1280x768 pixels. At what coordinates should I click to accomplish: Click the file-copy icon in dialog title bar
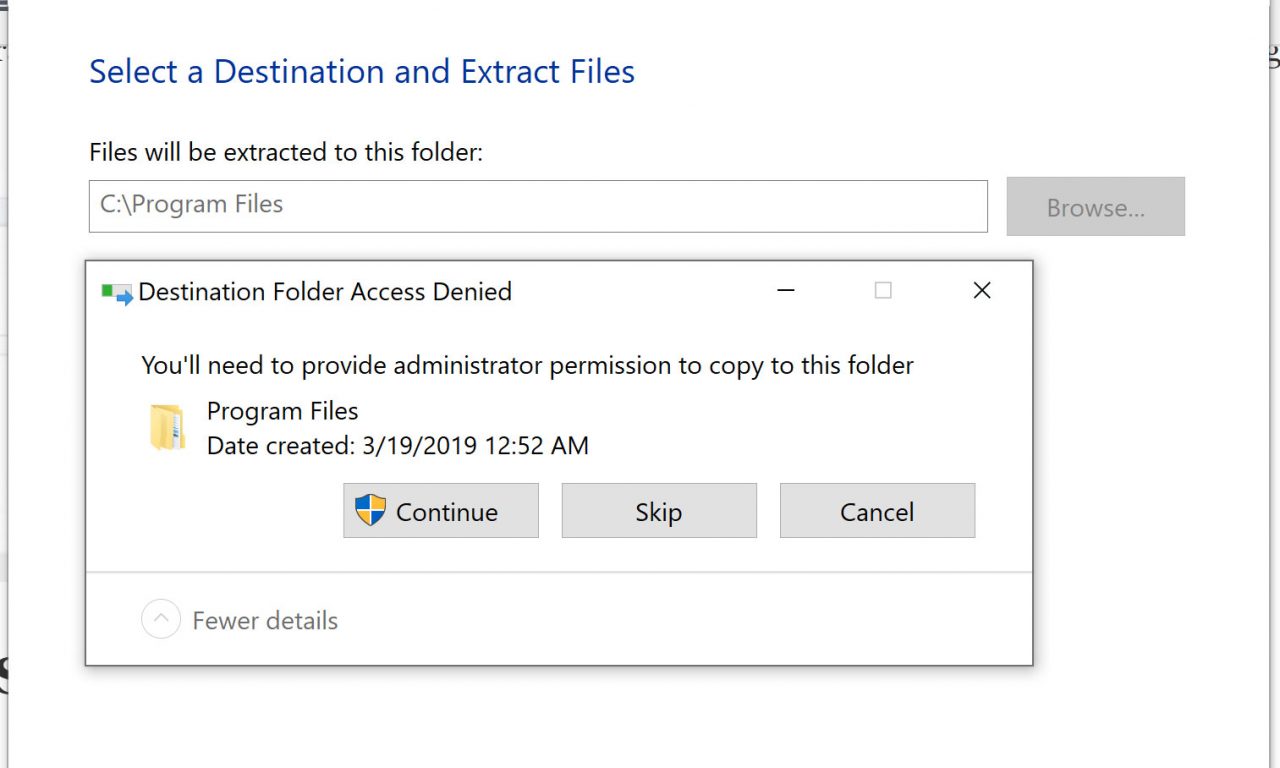117,293
